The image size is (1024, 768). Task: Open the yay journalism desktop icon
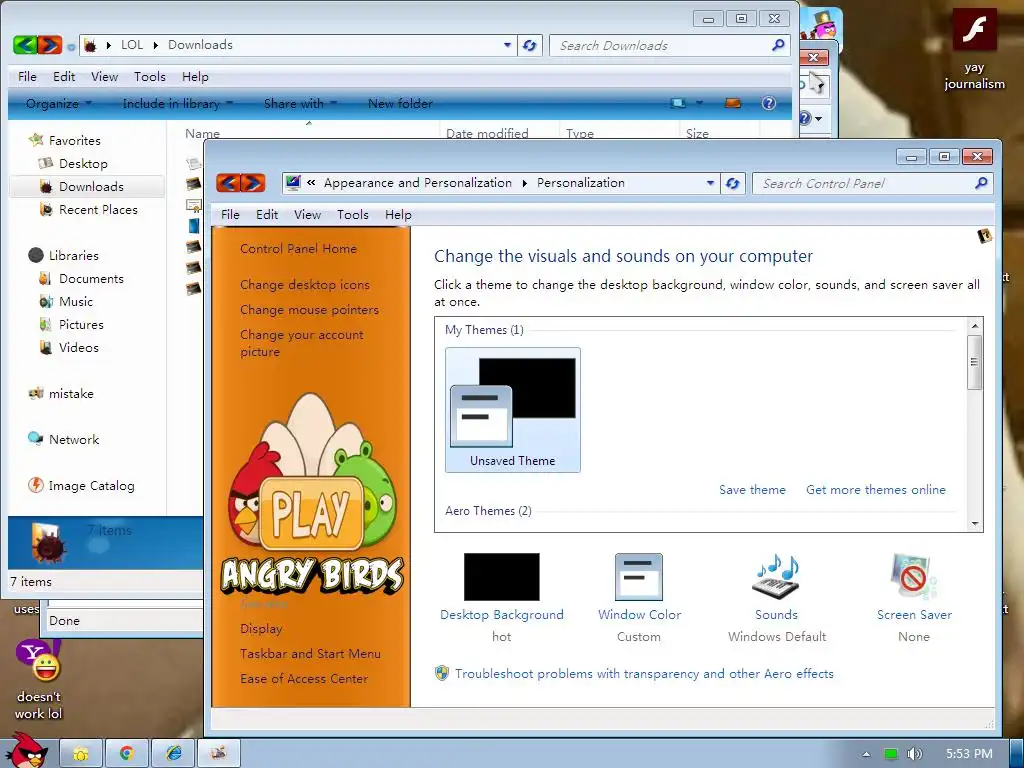[974, 49]
